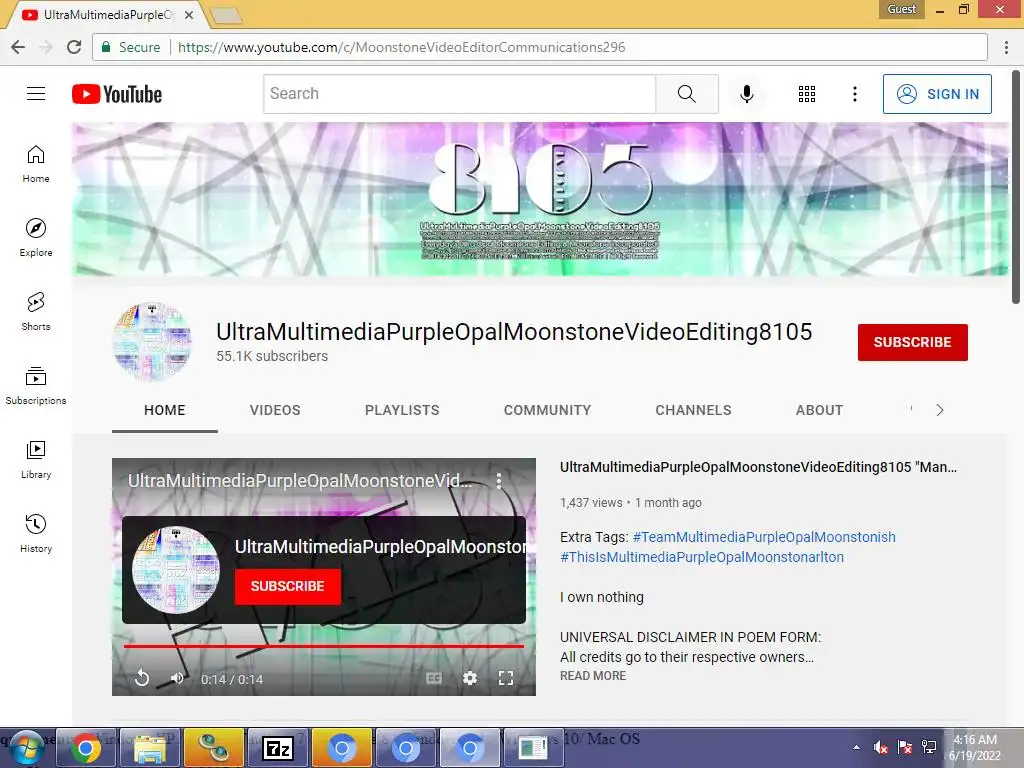This screenshot has width=1024, height=768.
Task: Toggle closed captions on the video
Action: (x=434, y=679)
